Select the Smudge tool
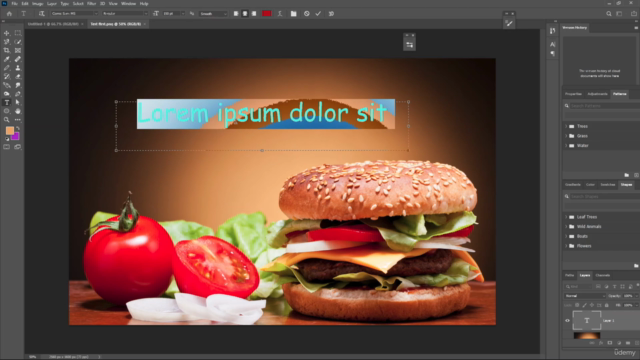 click(x=18, y=85)
